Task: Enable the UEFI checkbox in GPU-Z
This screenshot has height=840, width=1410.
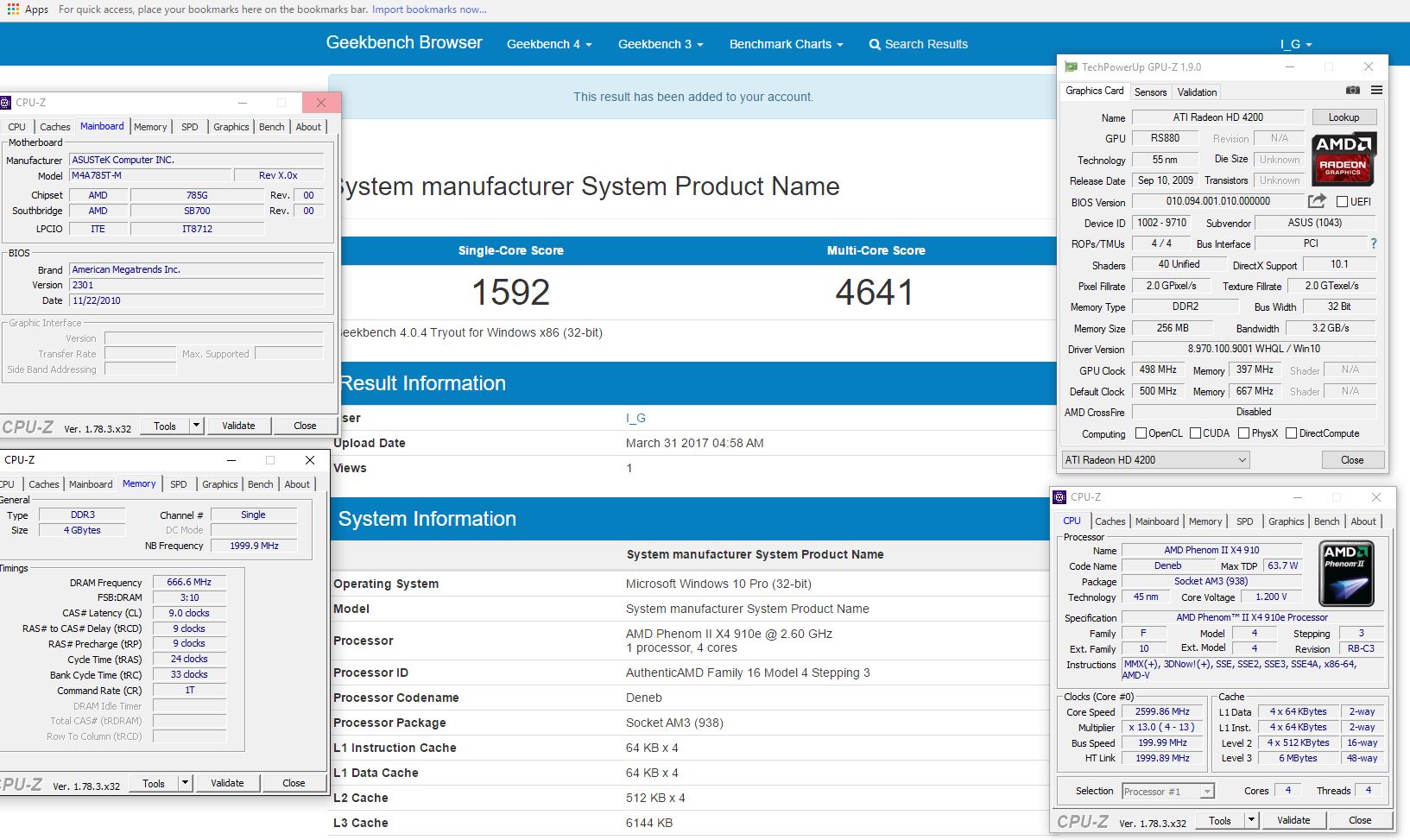Action: click(1342, 202)
